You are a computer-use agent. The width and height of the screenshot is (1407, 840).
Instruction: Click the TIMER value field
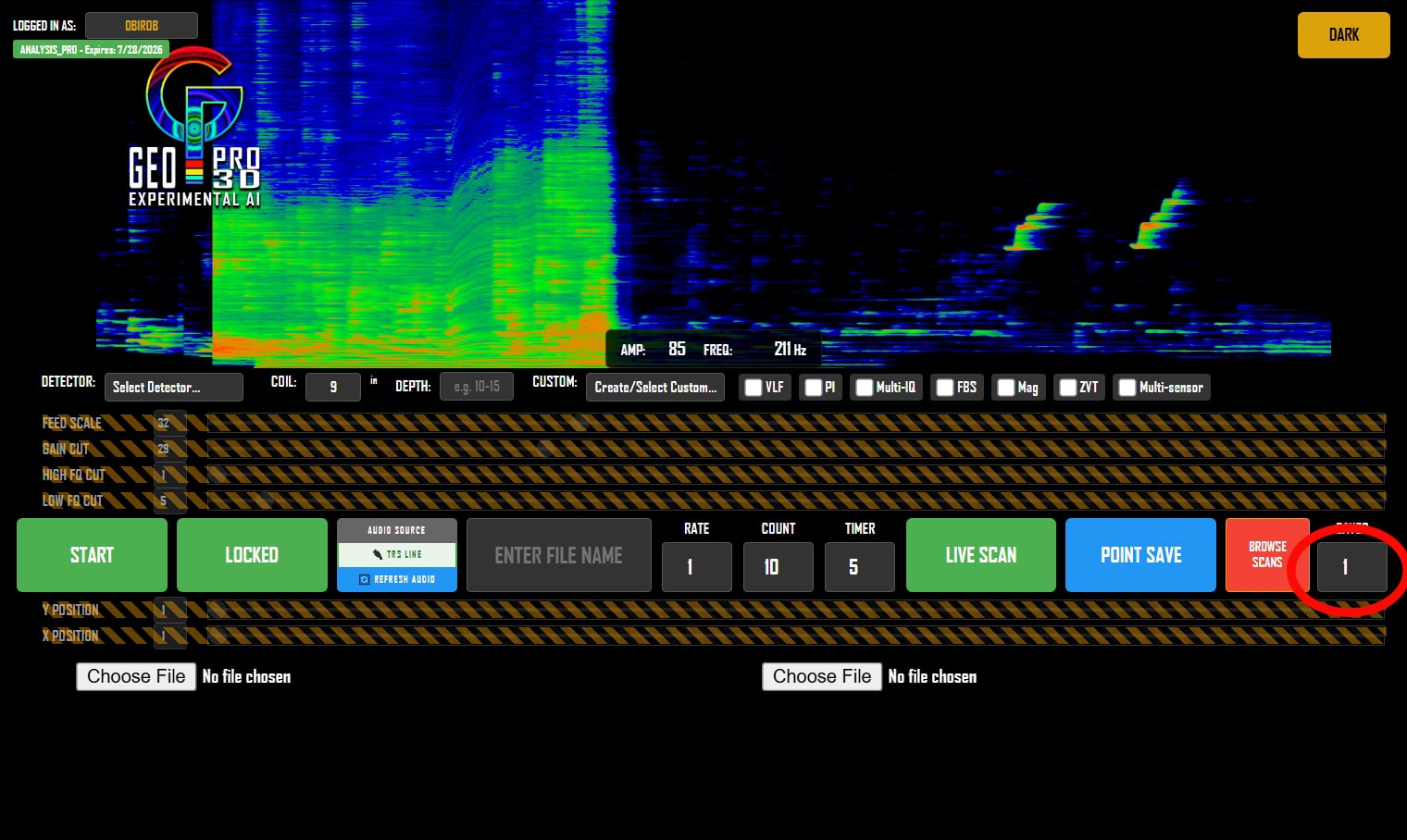pyautogui.click(x=860, y=567)
